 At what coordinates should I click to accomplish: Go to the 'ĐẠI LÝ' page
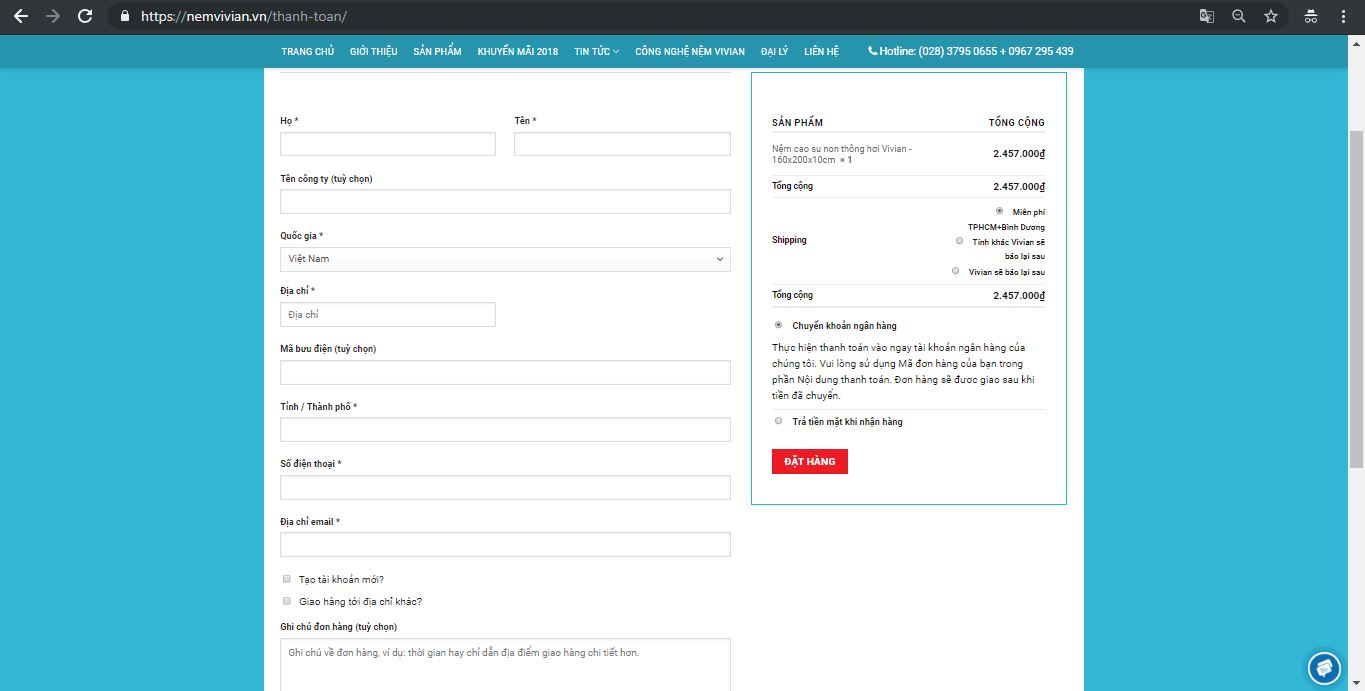(774, 51)
